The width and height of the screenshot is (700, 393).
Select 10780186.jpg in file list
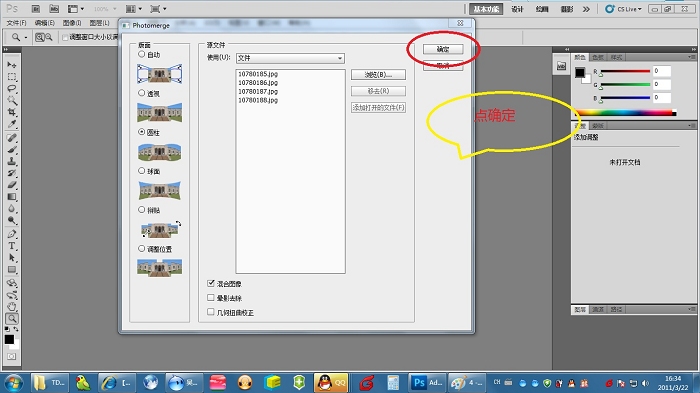pyautogui.click(x=258, y=83)
